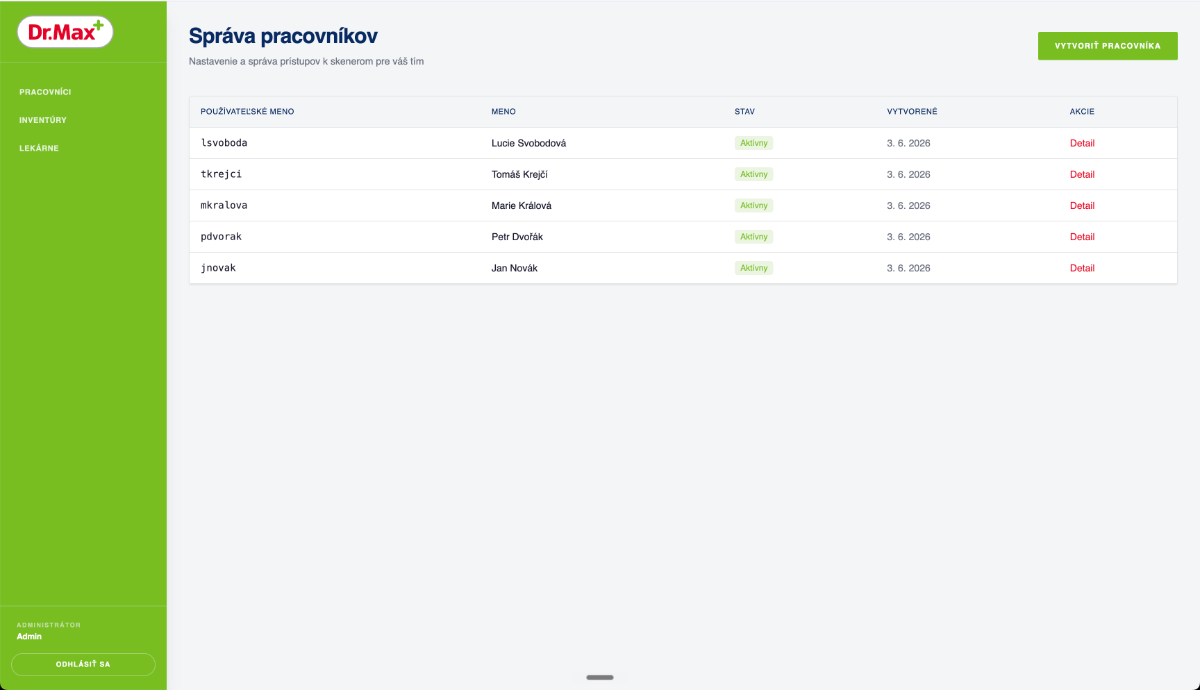The image size is (1200, 690).
Task: Click username tkrejci
Action: click(x=221, y=174)
